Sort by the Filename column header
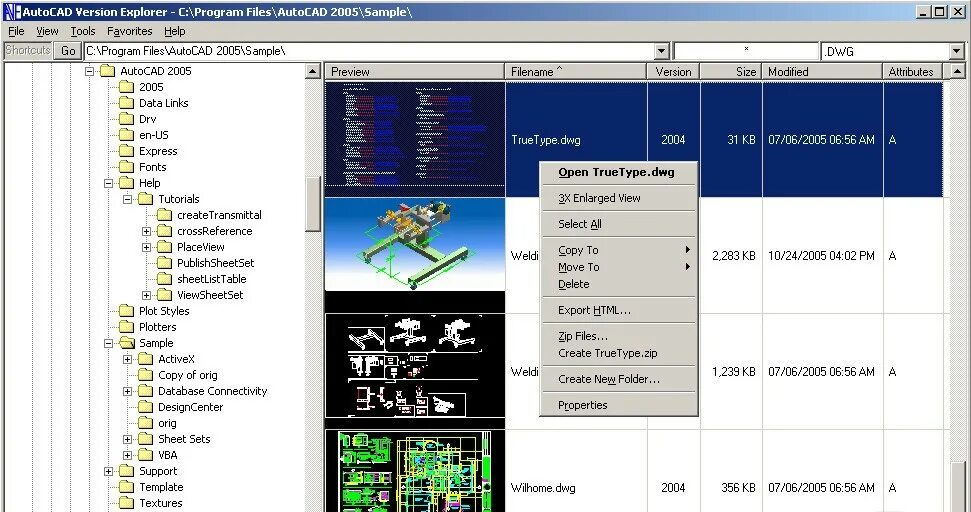The width and height of the screenshot is (971, 512). [576, 72]
